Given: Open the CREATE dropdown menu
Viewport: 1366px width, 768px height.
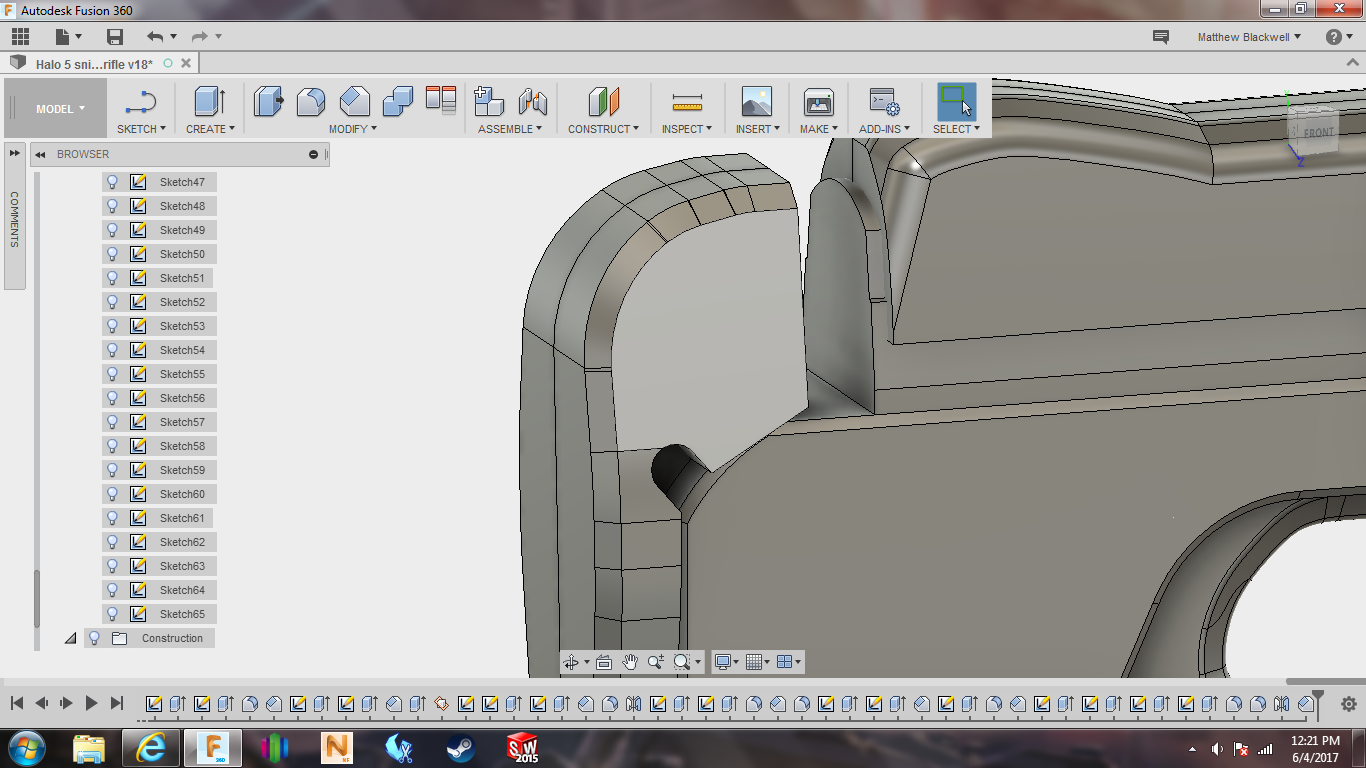Looking at the screenshot, I should point(210,129).
